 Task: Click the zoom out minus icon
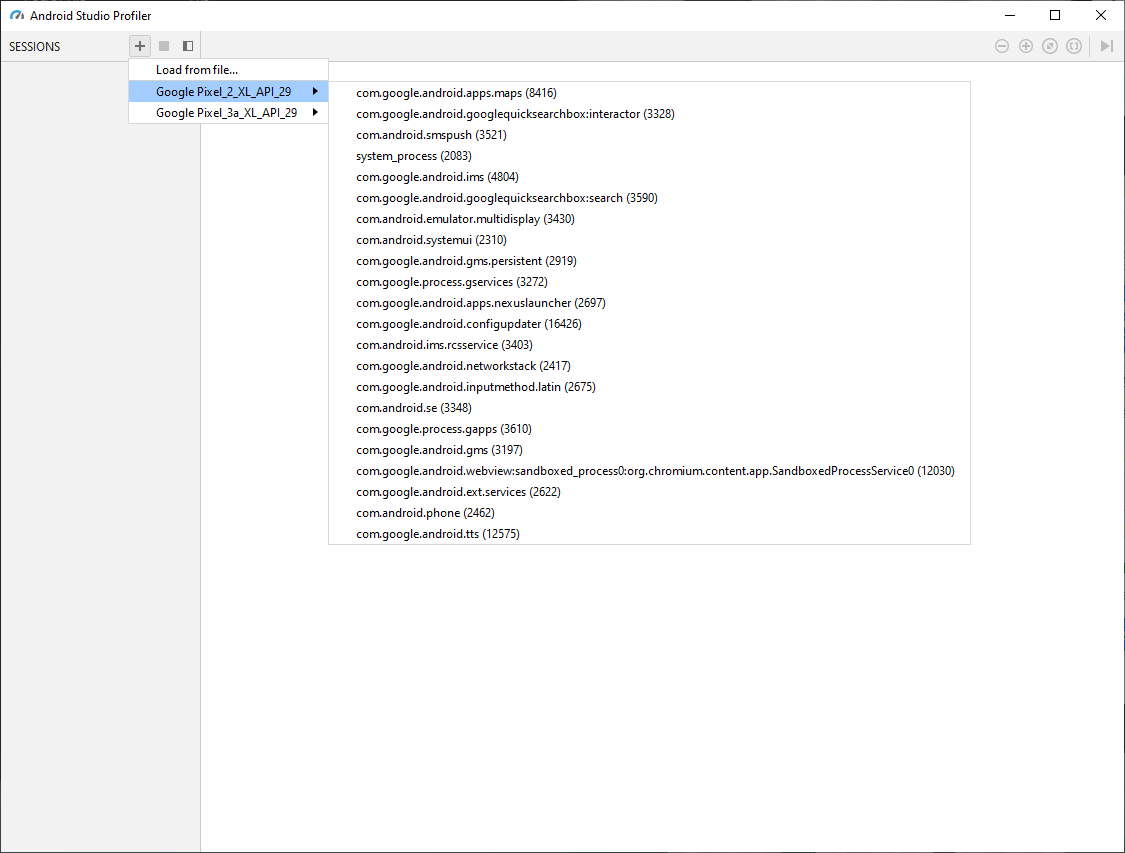pos(1002,46)
